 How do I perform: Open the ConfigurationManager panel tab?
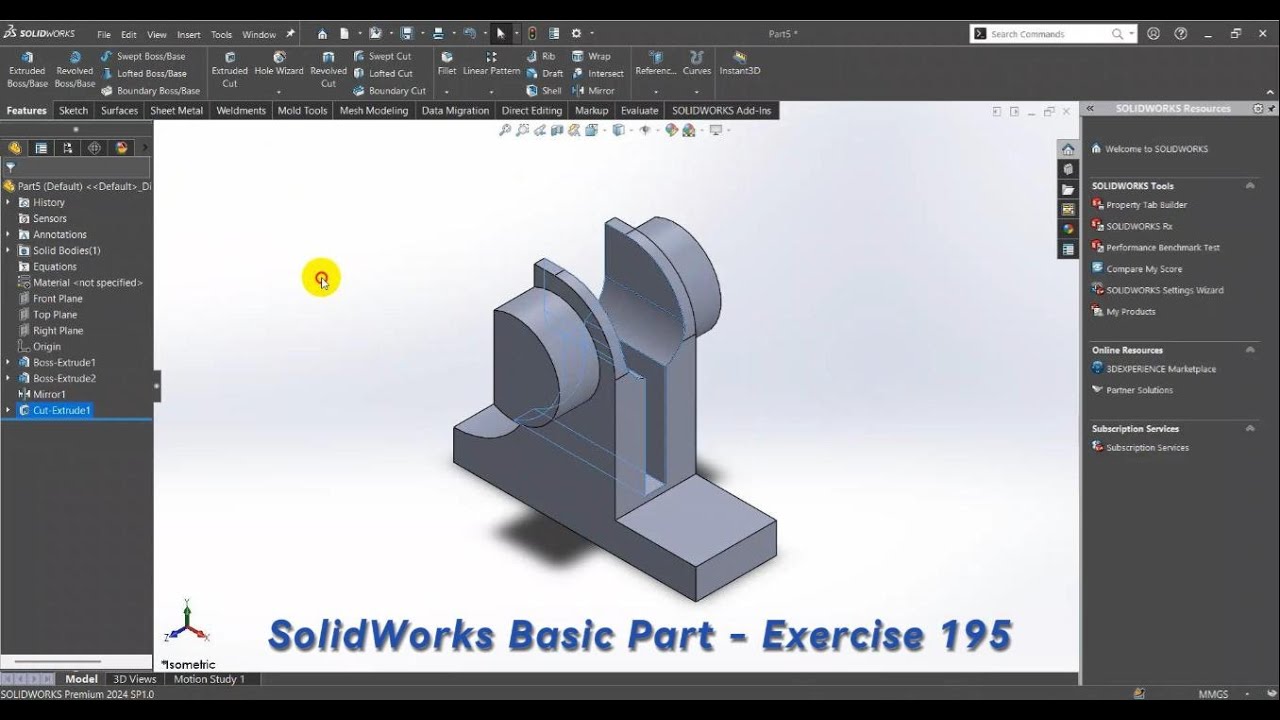click(x=67, y=148)
